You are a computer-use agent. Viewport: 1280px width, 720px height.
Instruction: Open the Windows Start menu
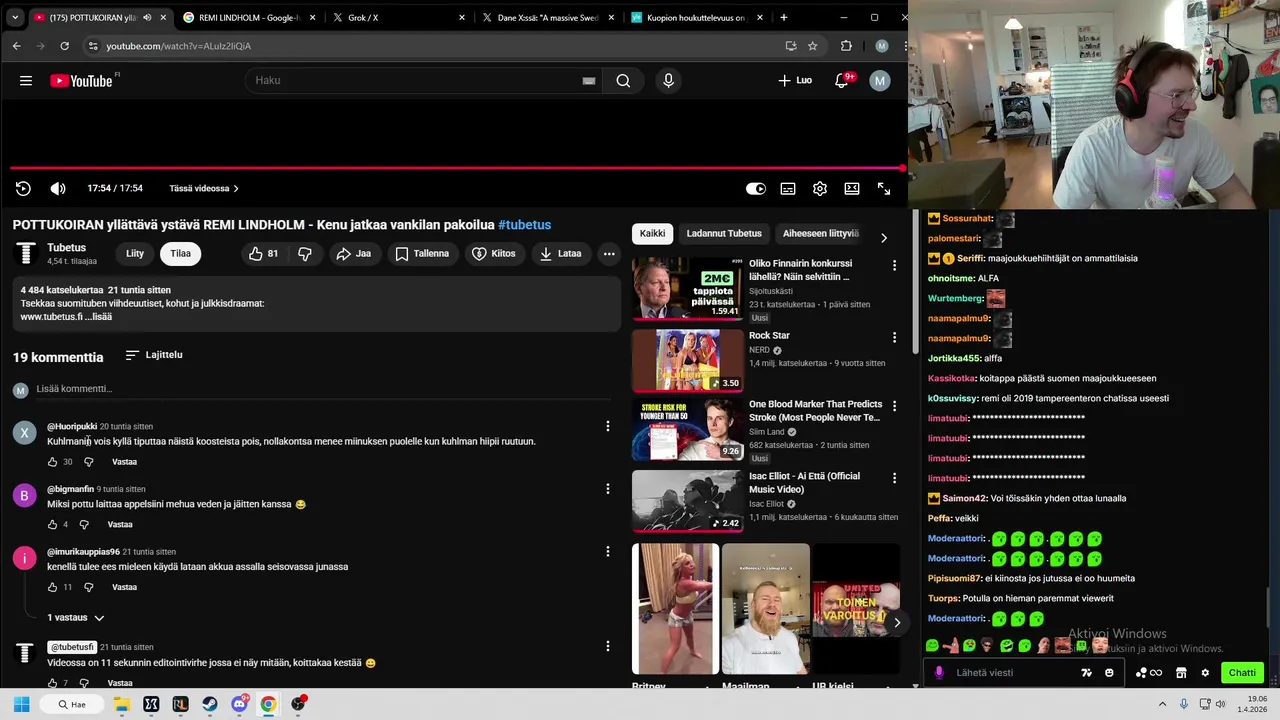point(21,704)
